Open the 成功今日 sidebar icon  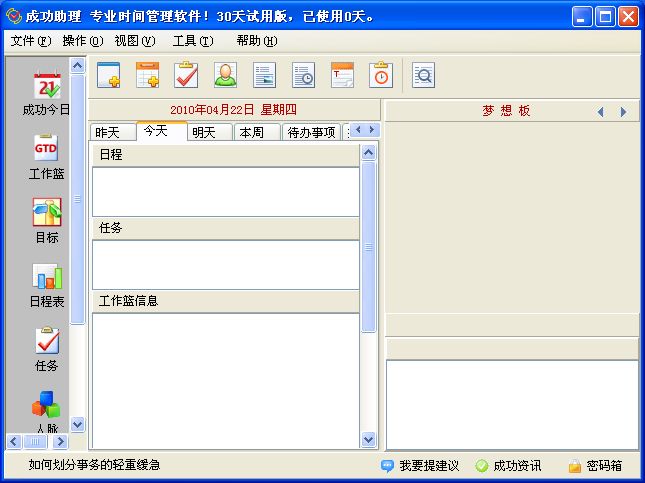(47, 86)
